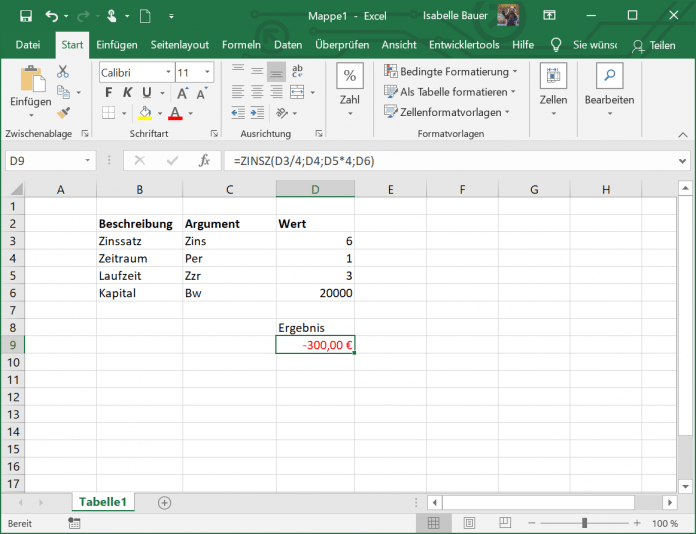Click the percent Zahl format button
696x534 pixels.
[350, 76]
